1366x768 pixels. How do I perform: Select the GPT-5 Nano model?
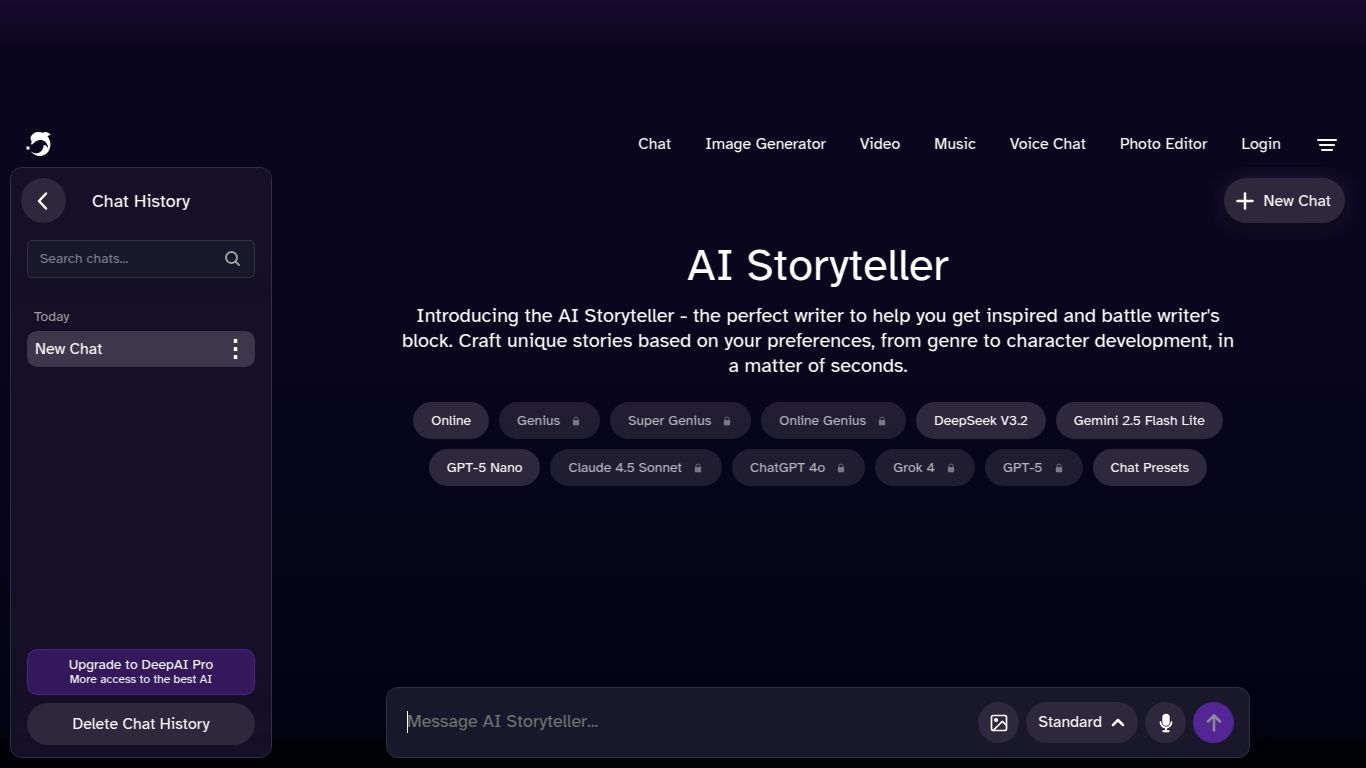484,467
